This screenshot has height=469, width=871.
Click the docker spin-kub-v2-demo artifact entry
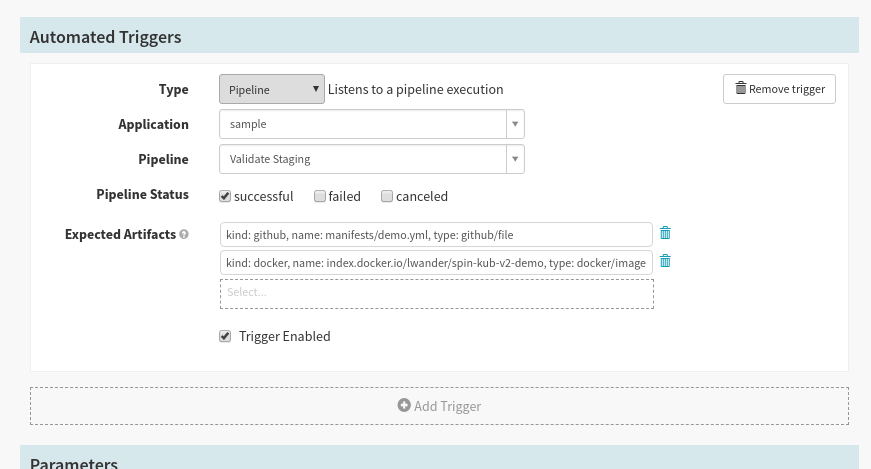tap(435, 262)
